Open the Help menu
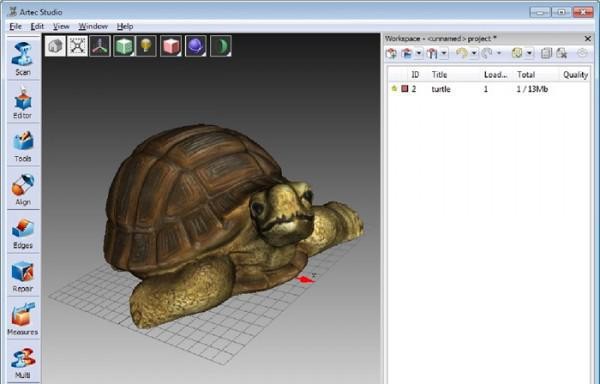 [125, 26]
